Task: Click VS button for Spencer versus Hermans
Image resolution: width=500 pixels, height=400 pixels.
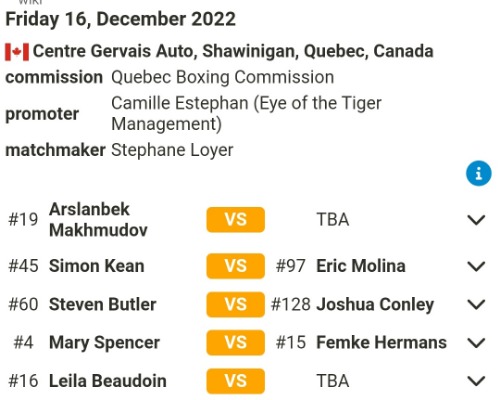Action: click(x=236, y=343)
